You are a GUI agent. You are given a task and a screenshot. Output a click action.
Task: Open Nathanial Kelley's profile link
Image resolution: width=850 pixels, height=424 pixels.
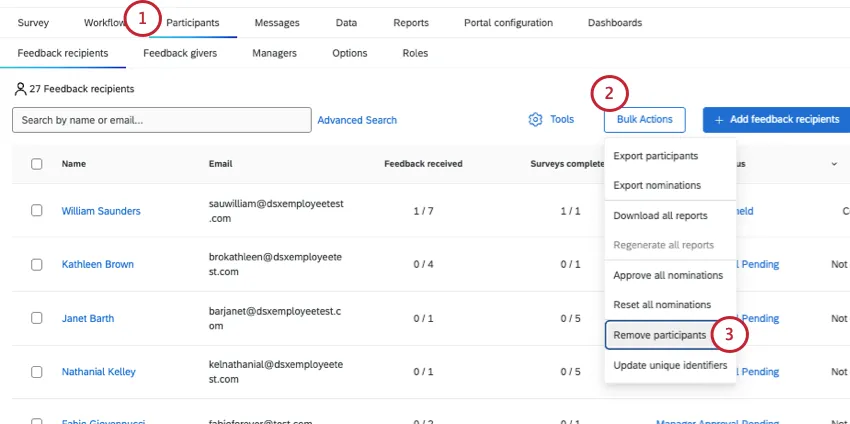99,372
